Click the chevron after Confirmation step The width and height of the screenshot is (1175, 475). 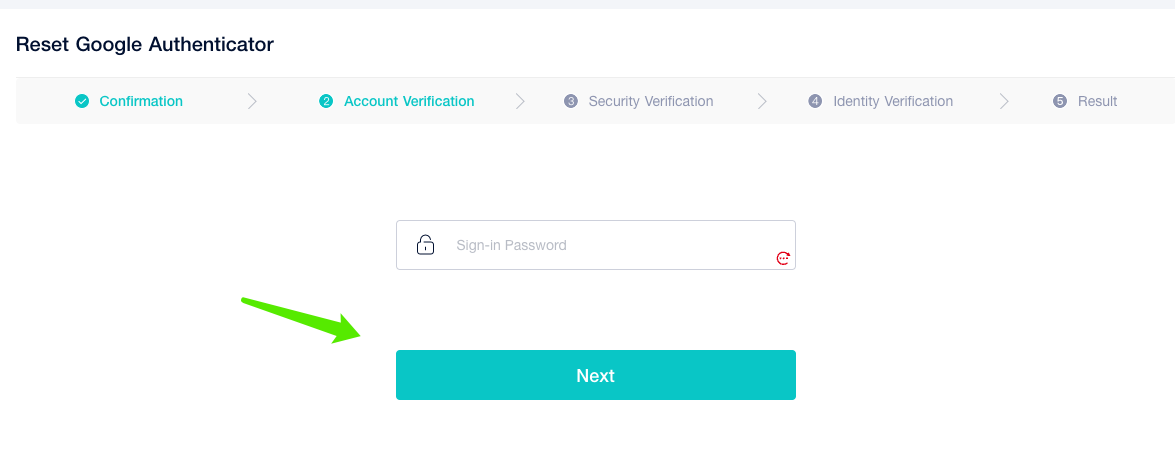pyautogui.click(x=252, y=101)
